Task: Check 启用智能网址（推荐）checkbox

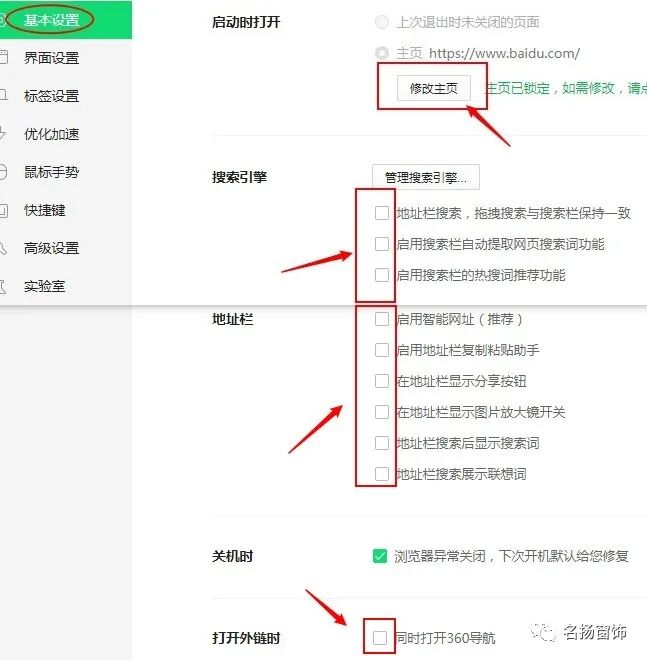Action: click(382, 319)
